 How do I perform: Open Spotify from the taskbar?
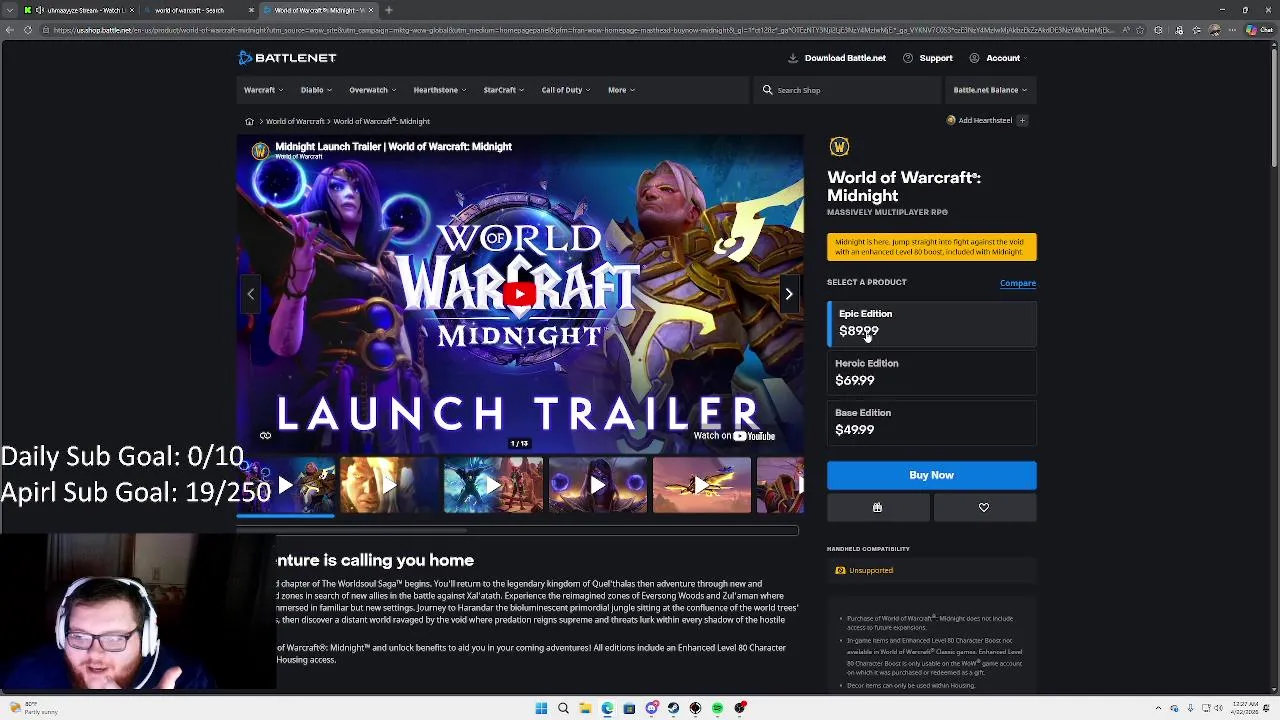click(x=717, y=708)
